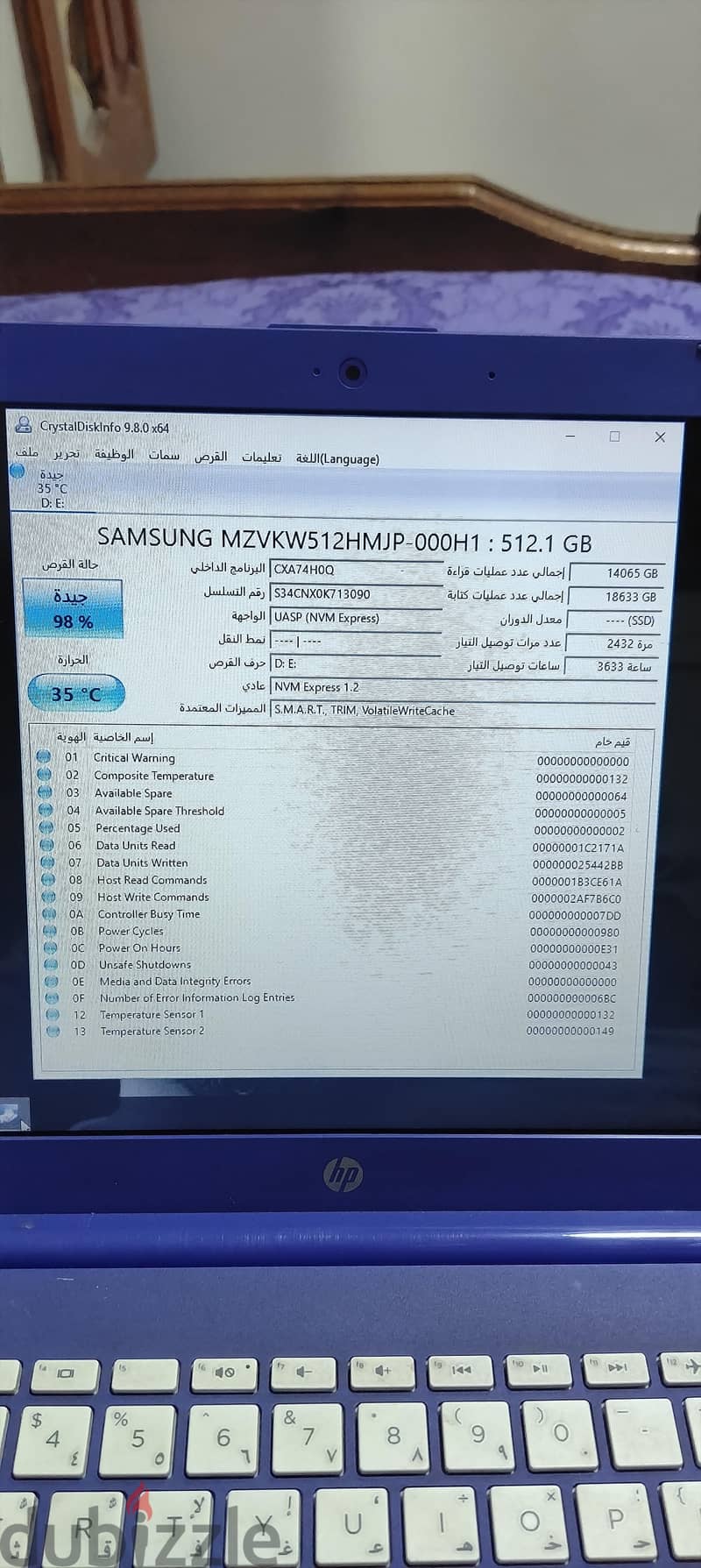
Task: Click status icon for Available Spare row
Action: (46, 792)
